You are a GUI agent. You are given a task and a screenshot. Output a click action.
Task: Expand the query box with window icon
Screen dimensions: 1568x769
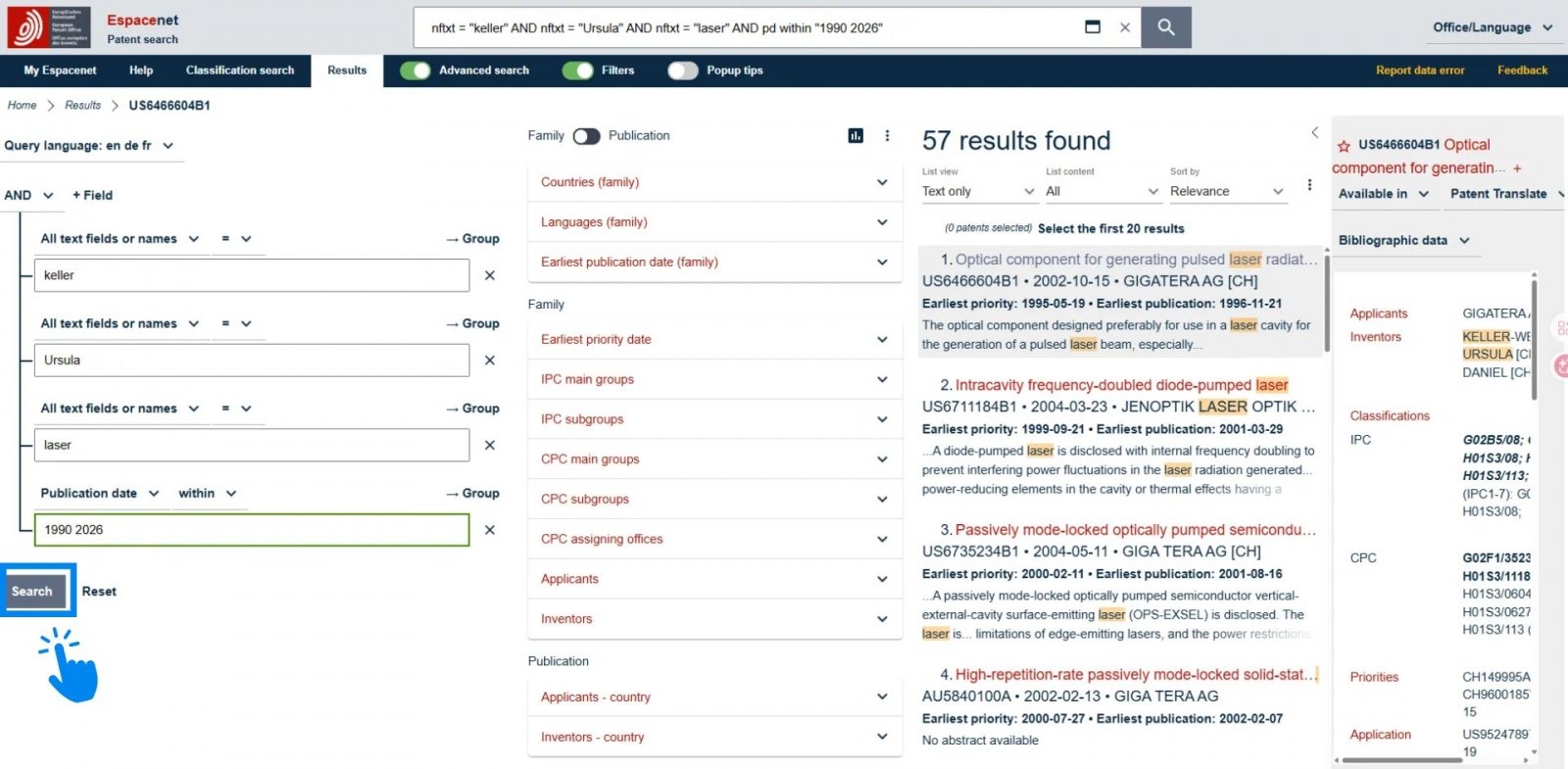[x=1093, y=27]
